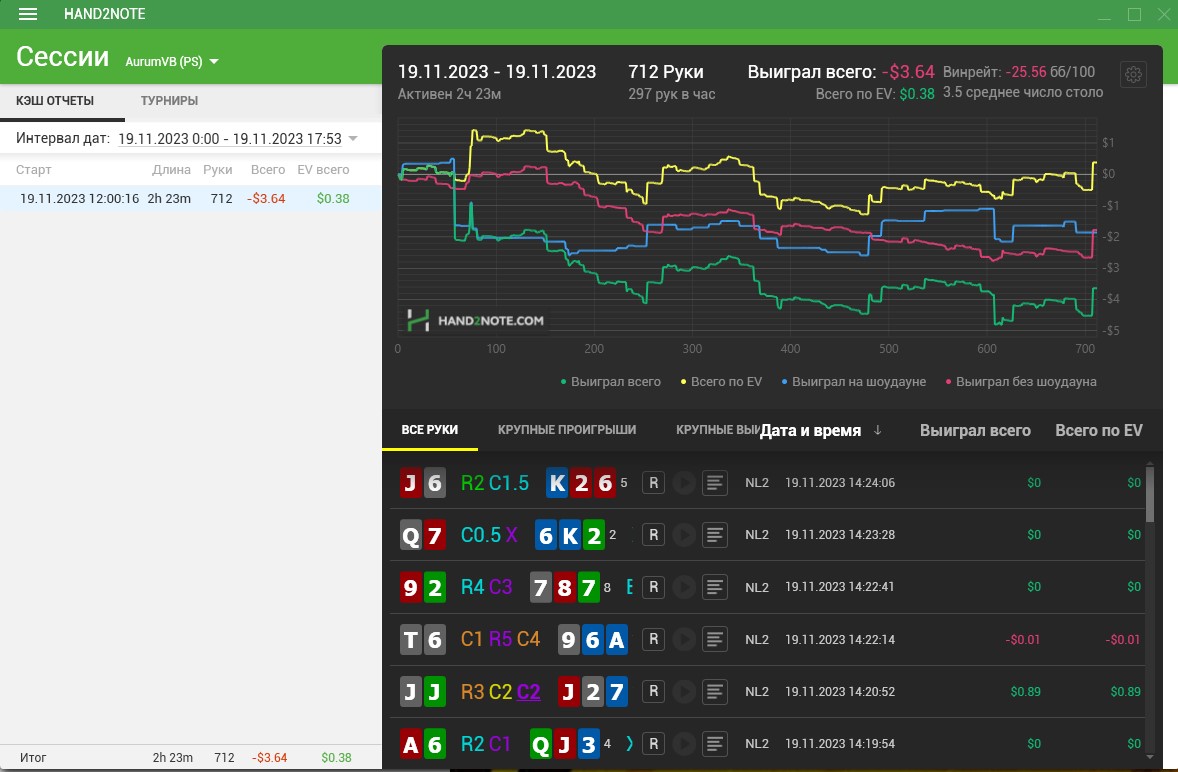Viewport: 1178px width, 772px height.
Task: Click the R replay button for hand 92
Action: click(x=654, y=587)
